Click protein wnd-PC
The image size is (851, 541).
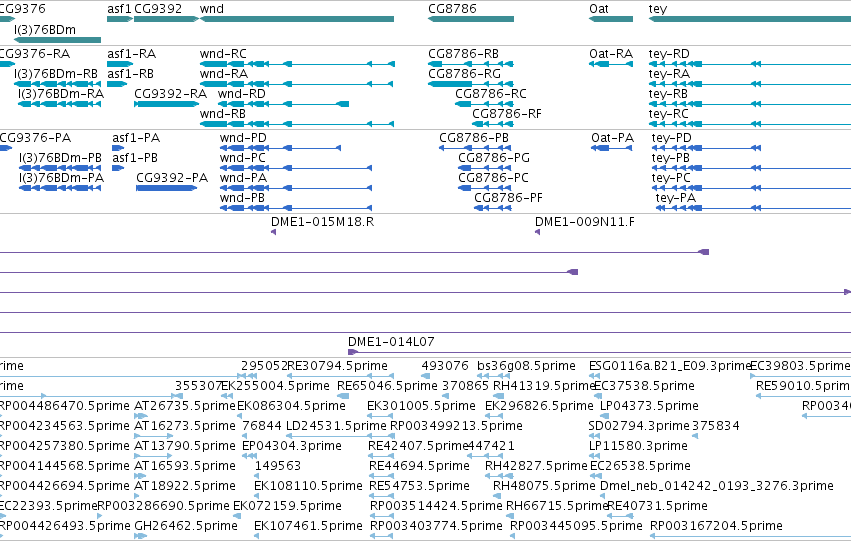point(296,168)
